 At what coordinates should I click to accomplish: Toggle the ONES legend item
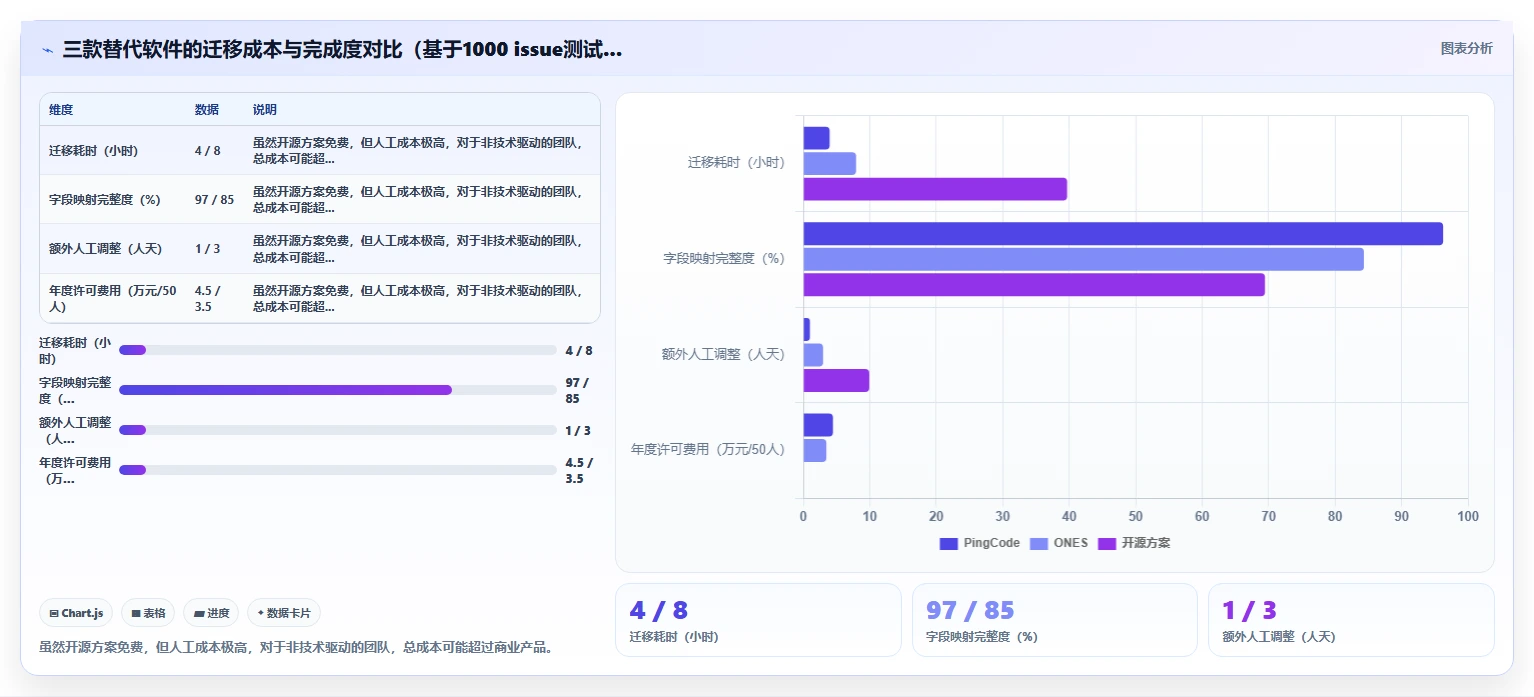(x=1059, y=543)
